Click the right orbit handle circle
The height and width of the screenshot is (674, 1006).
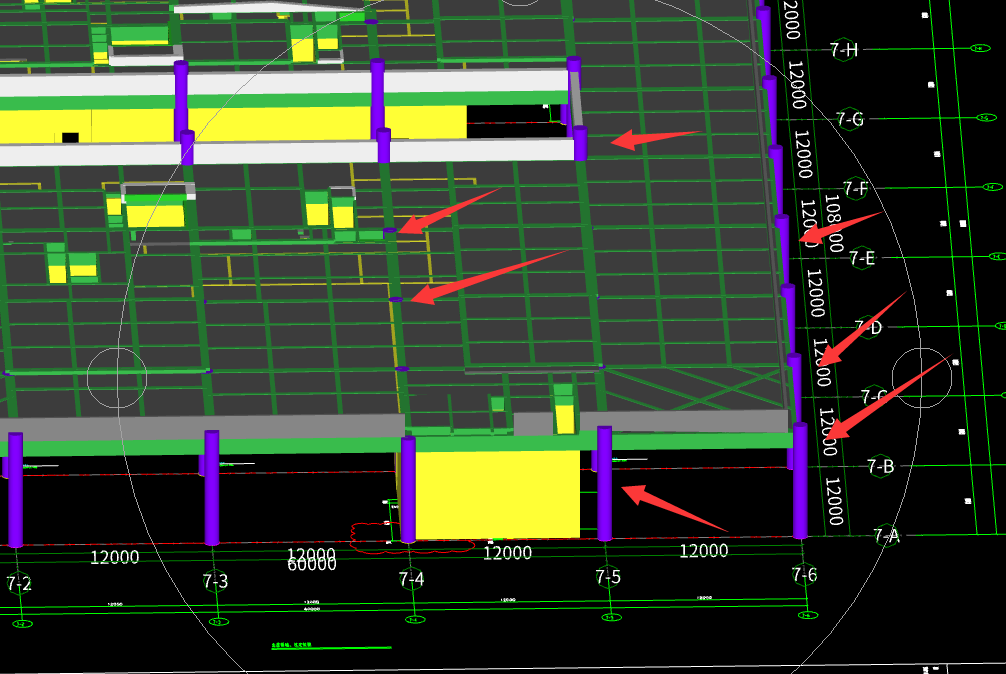[x=922, y=378]
